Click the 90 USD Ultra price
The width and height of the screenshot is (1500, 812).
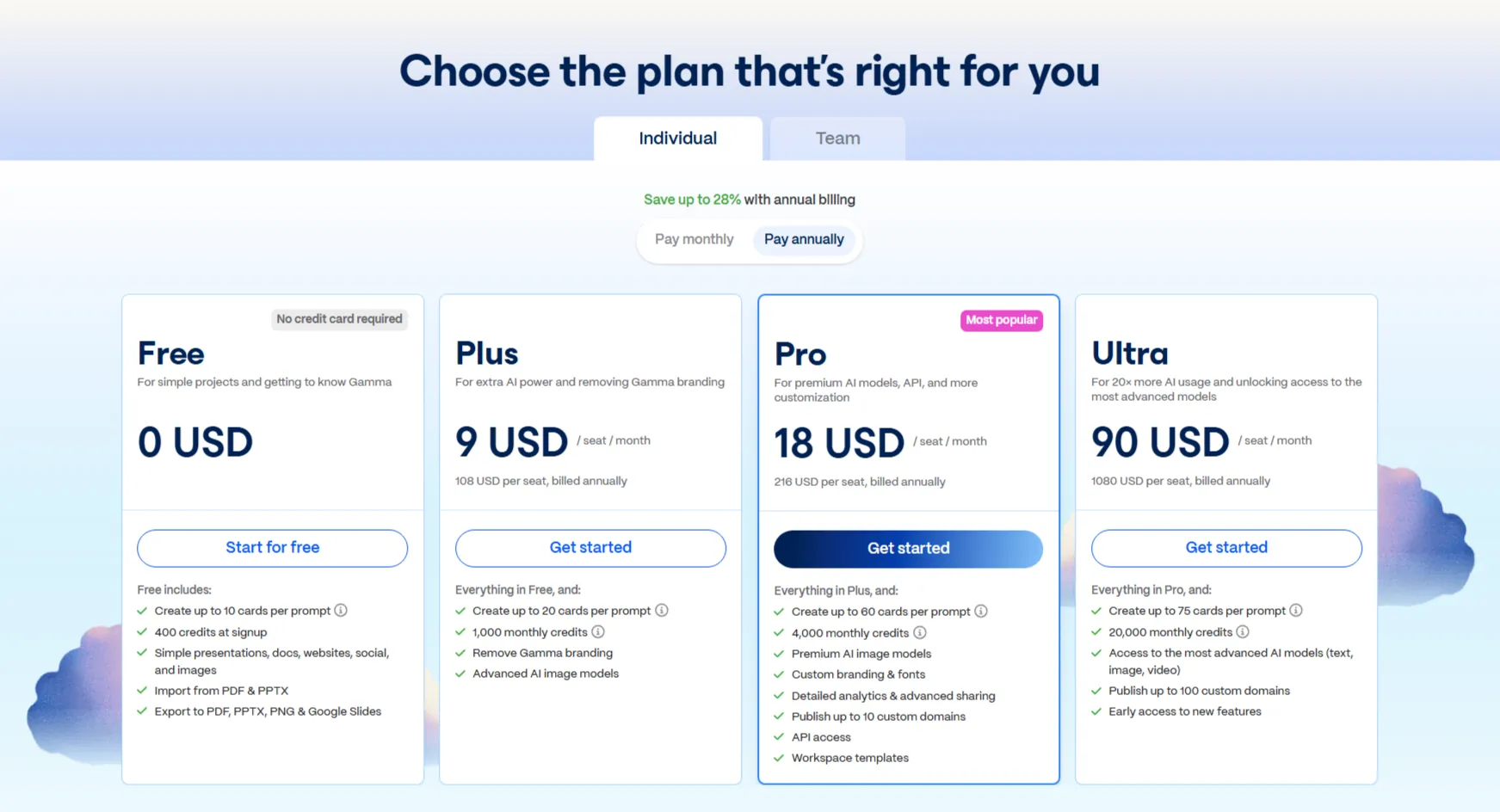click(x=1160, y=442)
